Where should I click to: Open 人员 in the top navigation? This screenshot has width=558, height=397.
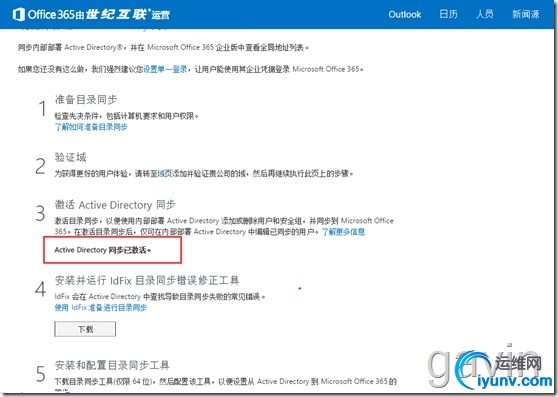tap(485, 14)
